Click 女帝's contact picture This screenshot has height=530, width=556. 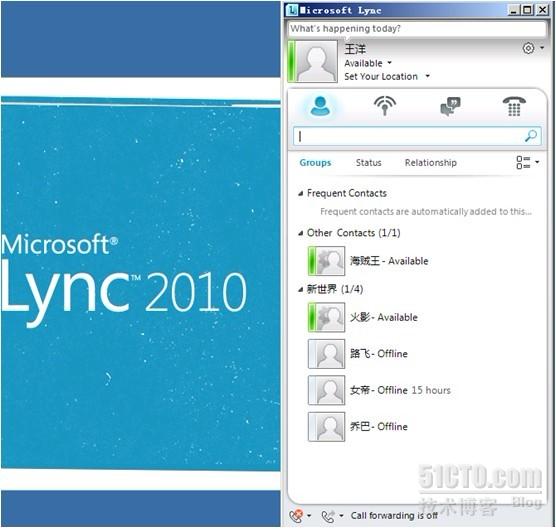[x=327, y=390]
